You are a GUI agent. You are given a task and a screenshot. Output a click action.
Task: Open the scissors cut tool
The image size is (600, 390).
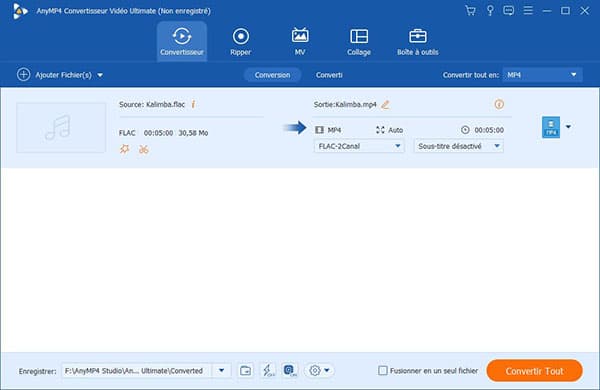143,149
